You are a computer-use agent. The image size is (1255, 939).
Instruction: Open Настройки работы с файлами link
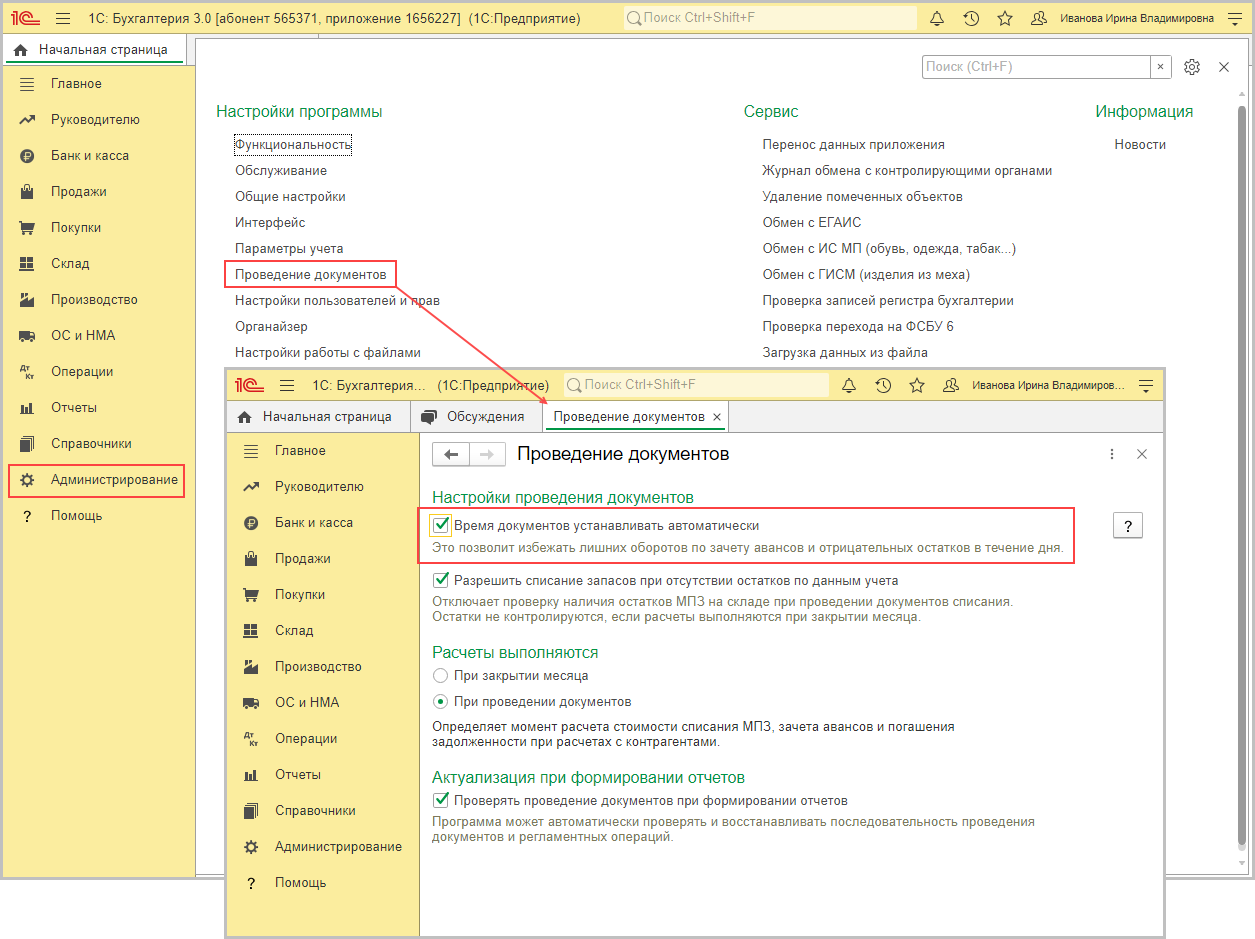pos(328,353)
